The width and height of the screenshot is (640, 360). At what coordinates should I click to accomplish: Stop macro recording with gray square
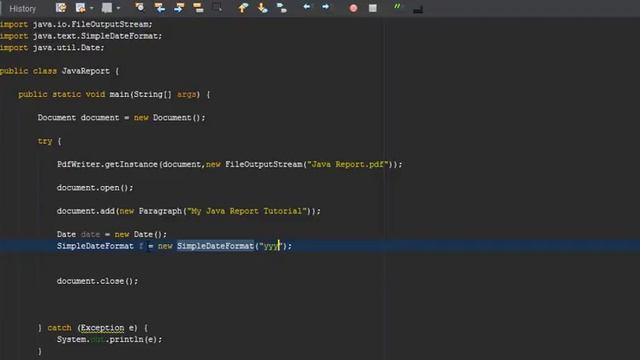coord(373,8)
